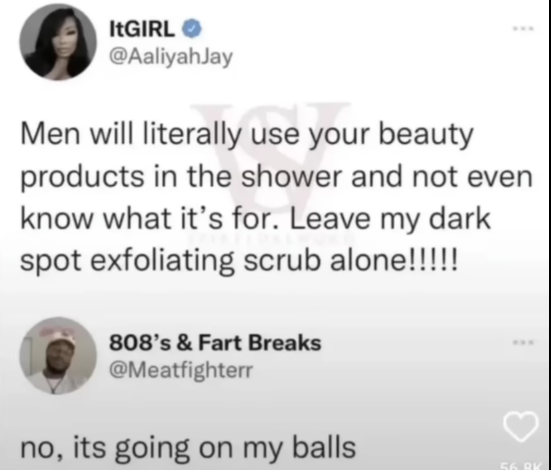The height and width of the screenshot is (470, 551).
Task: Click the word 'balls' in the reply
Action: (324, 447)
